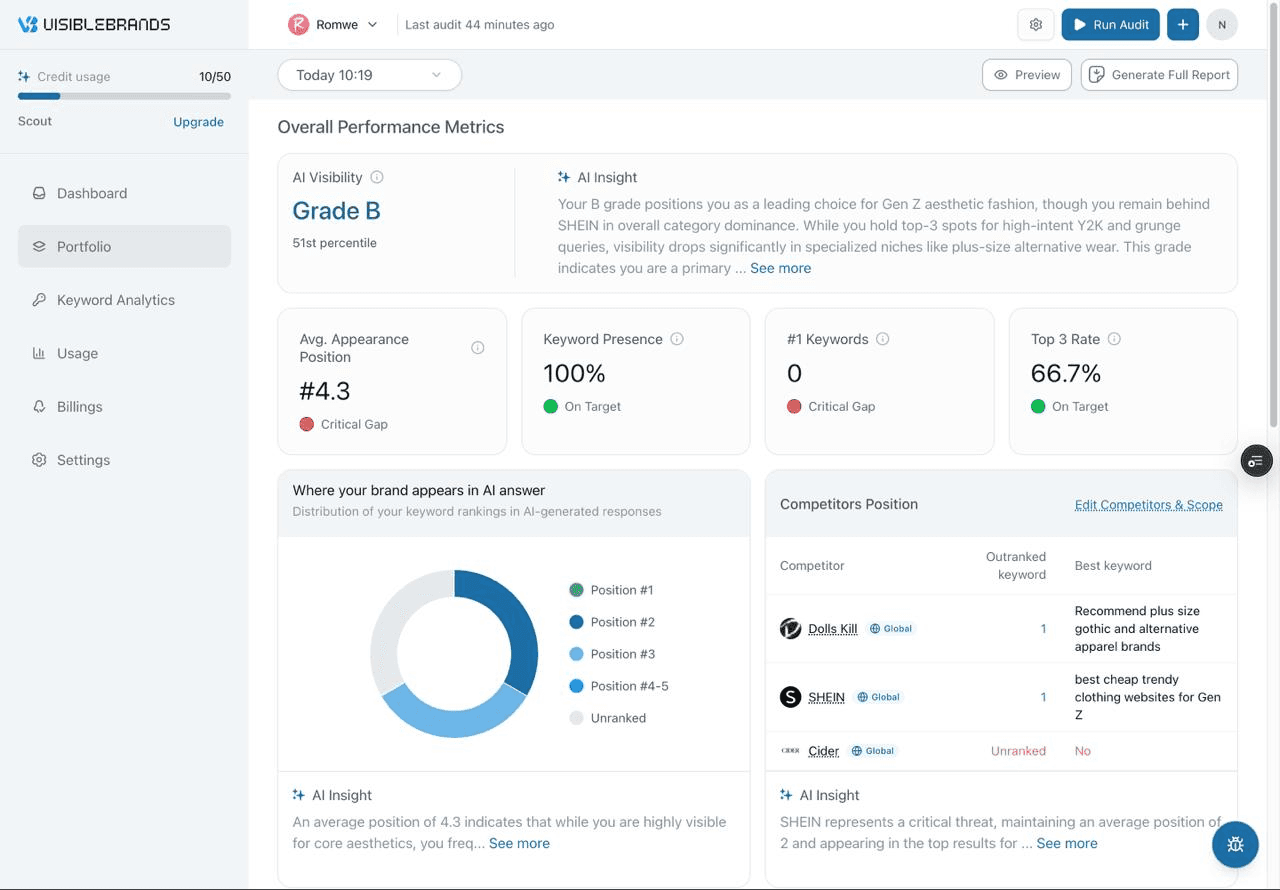Open the Cider competitor link
Viewport: 1280px width, 890px height.
(x=824, y=751)
